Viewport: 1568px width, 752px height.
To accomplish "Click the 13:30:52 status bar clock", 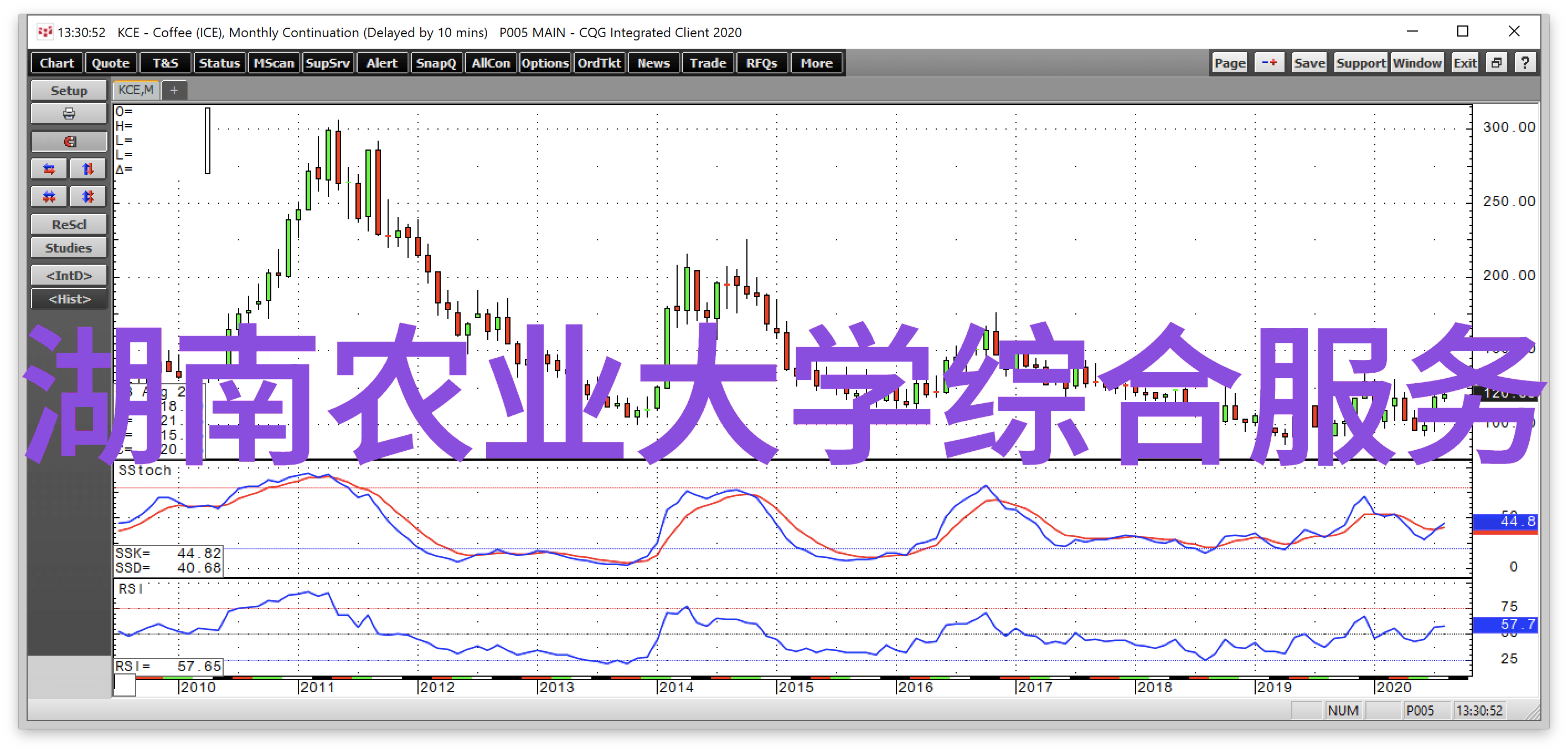I will (x=1479, y=710).
